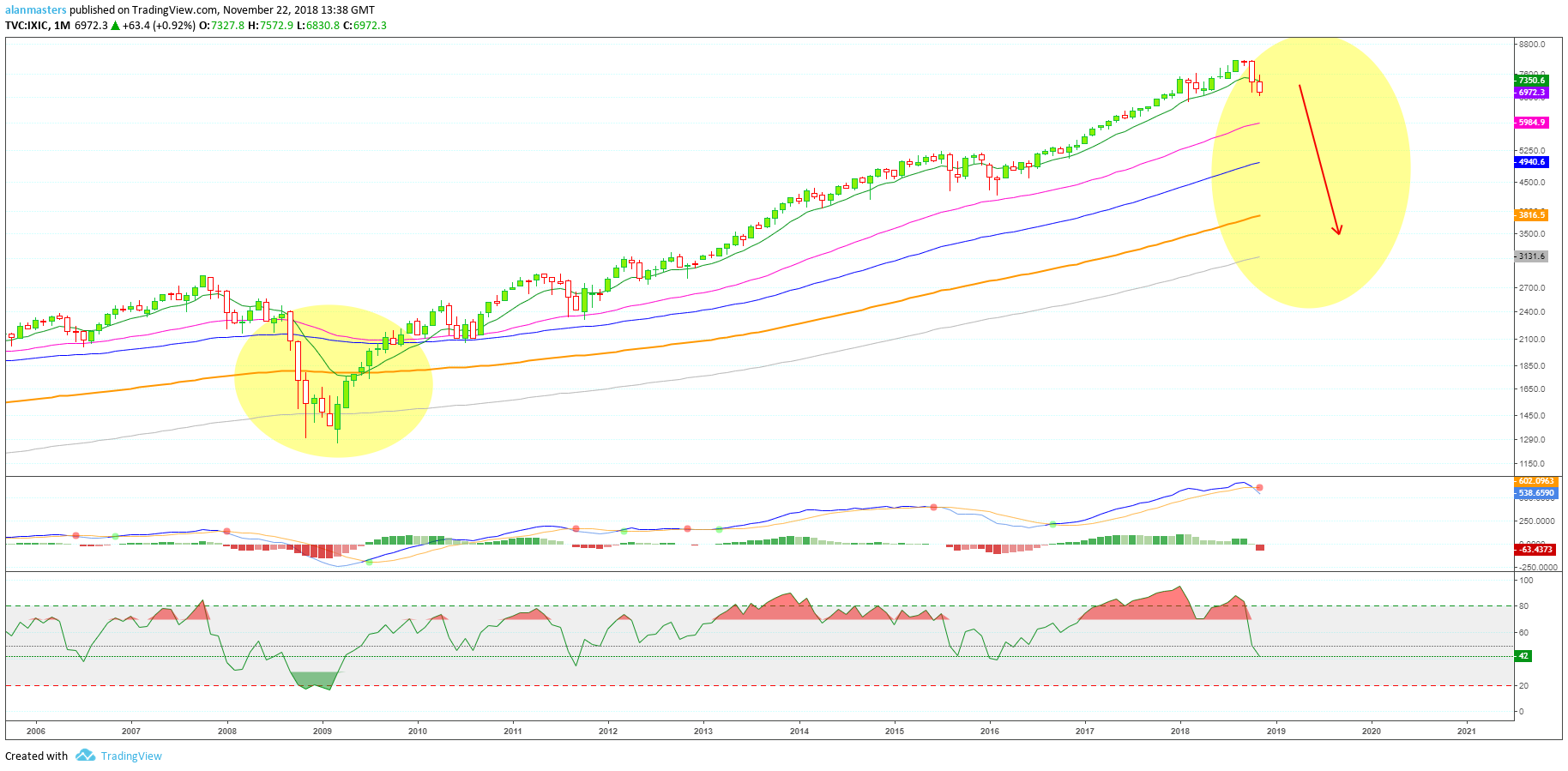Open the alanmasters author profile link

click(36, 10)
